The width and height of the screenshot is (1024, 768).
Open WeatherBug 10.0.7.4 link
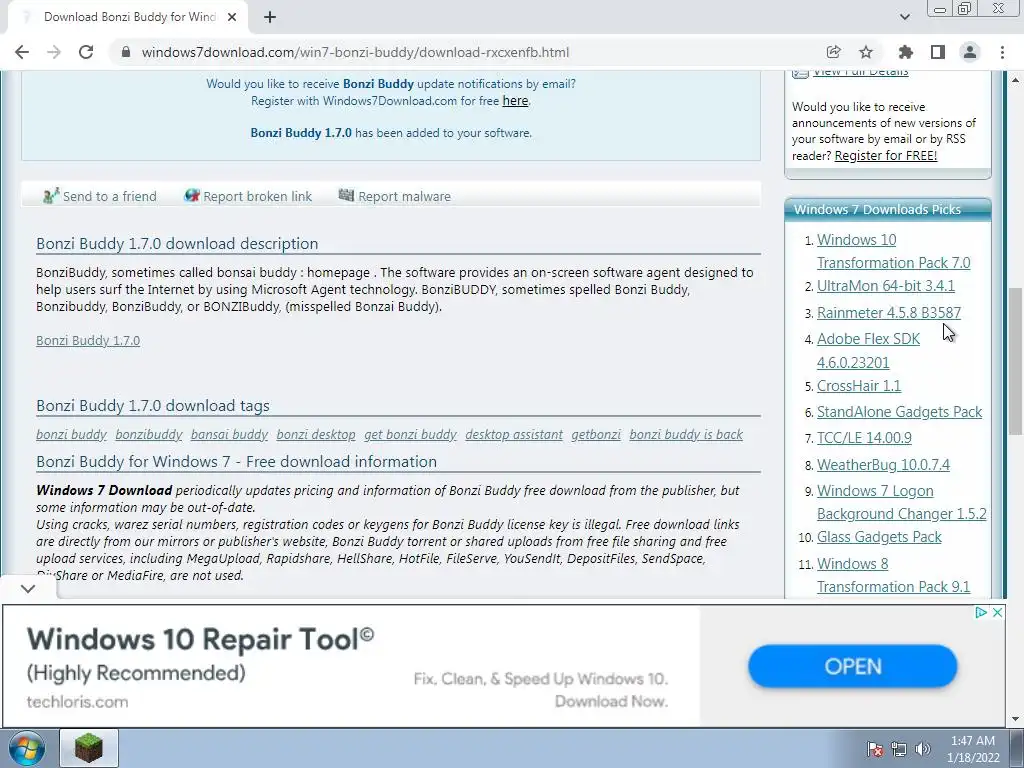pyautogui.click(x=883, y=464)
